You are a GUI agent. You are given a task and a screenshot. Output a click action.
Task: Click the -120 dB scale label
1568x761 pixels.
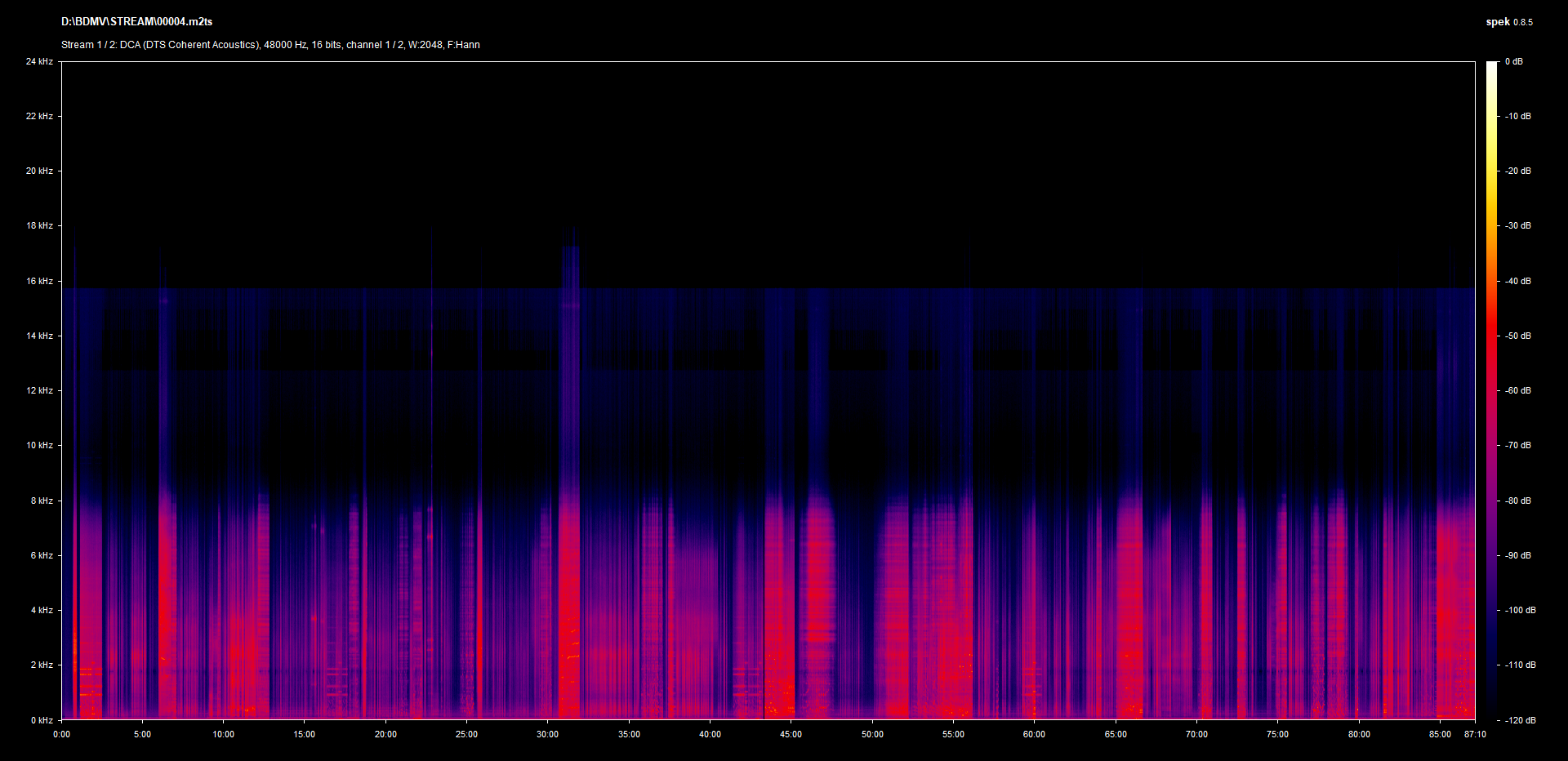pyautogui.click(x=1519, y=720)
